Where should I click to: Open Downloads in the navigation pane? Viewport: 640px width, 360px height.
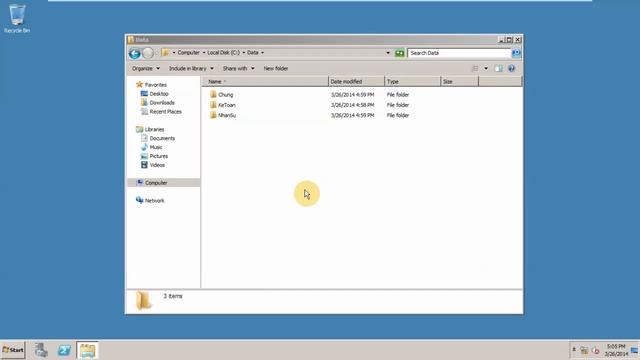(x=162, y=103)
